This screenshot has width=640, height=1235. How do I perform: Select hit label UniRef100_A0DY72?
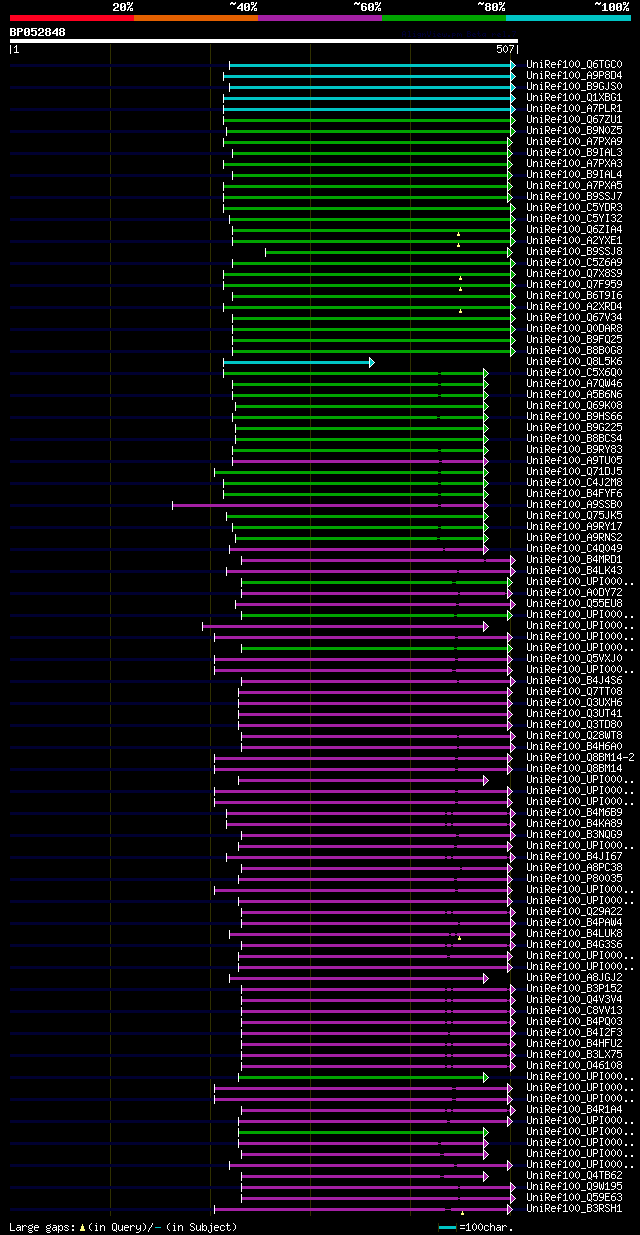tap(574, 592)
